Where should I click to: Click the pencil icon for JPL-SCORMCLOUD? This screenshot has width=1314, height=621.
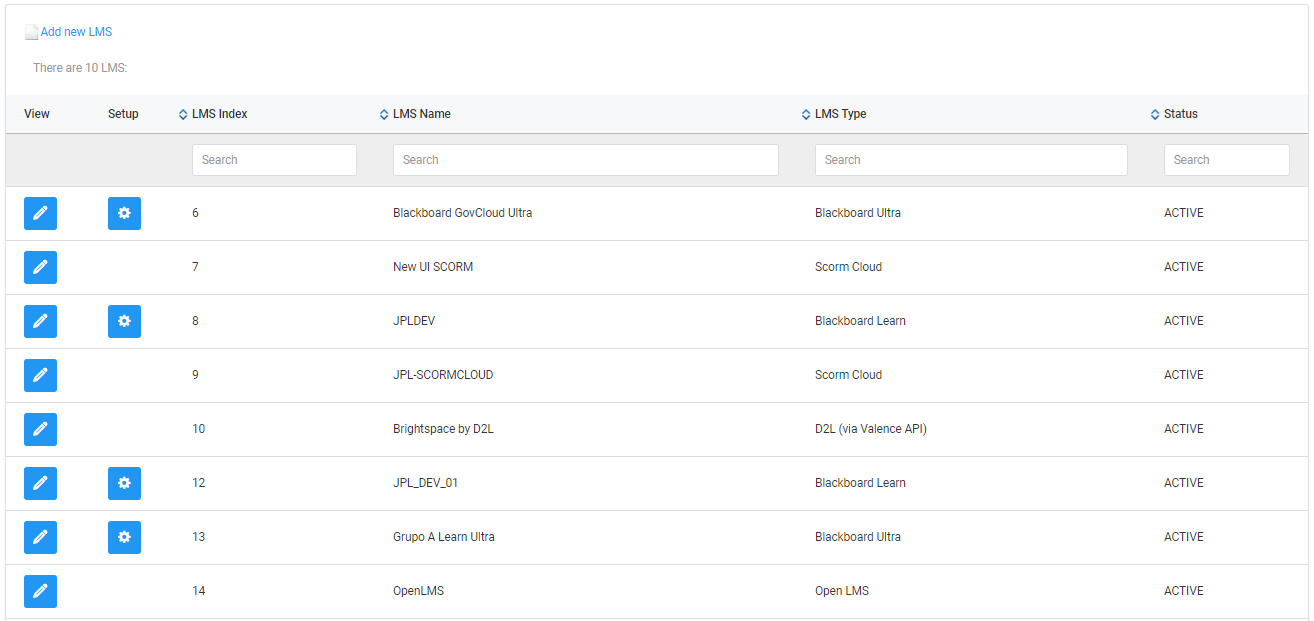40,375
